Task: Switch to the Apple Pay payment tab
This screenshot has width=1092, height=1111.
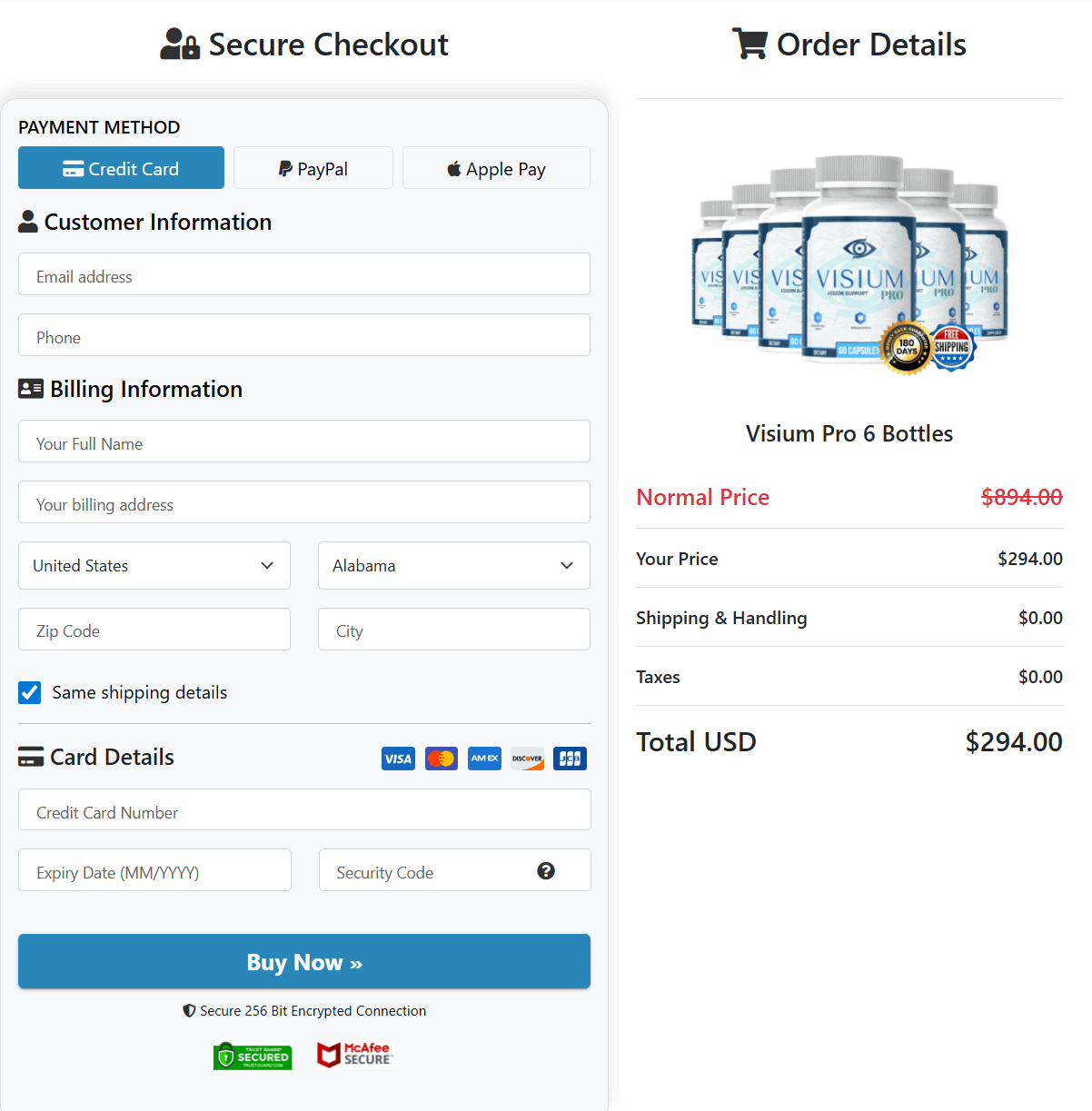Action: click(495, 168)
